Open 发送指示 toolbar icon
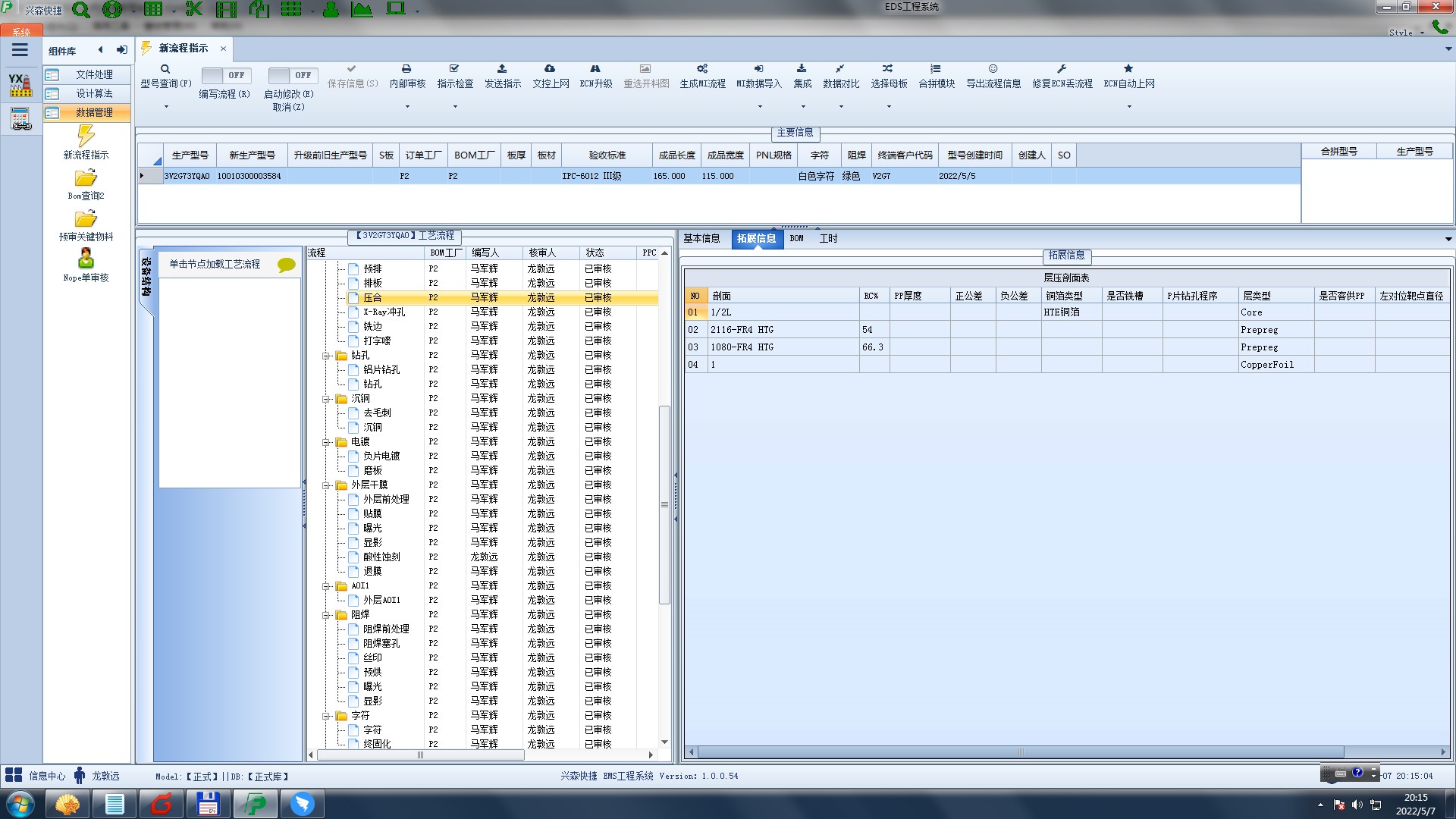1456x819 pixels. pos(502,69)
